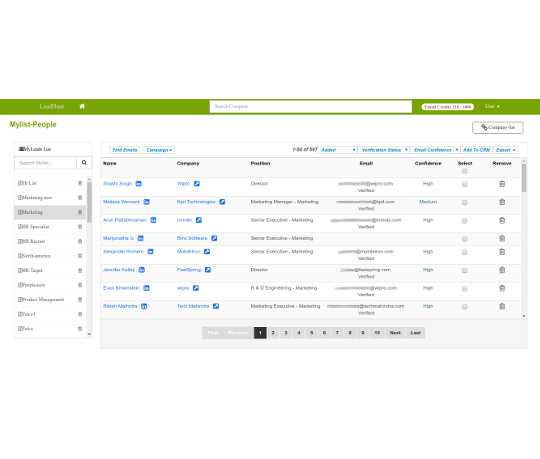
Task: Tick the checkbox for Alexander Romero
Action: [465, 252]
